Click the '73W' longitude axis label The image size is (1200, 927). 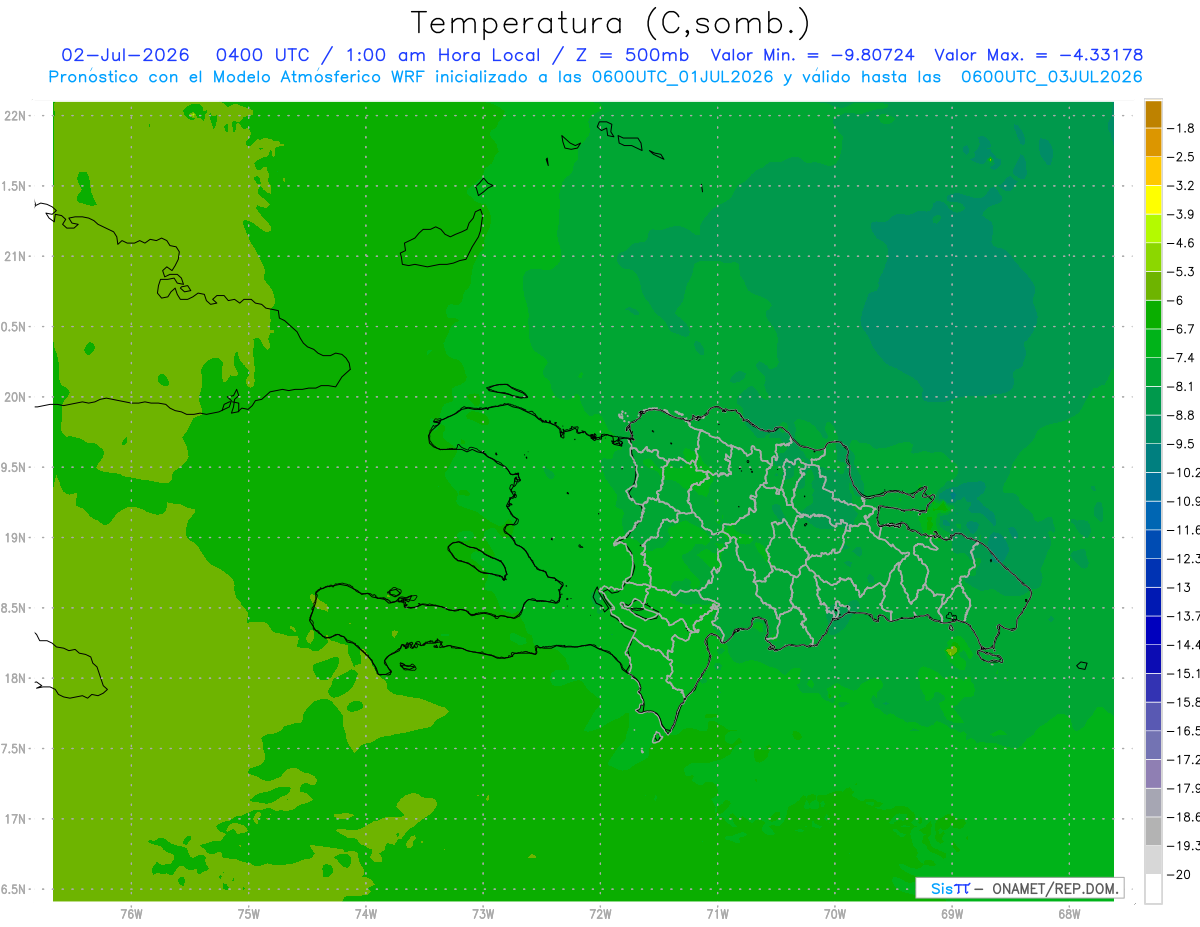coord(483,913)
